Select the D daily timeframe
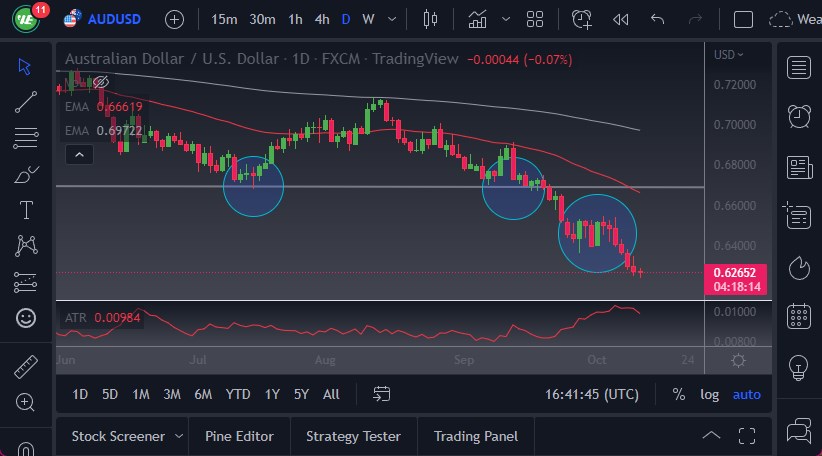Screen dimensions: 822x456 345,20
